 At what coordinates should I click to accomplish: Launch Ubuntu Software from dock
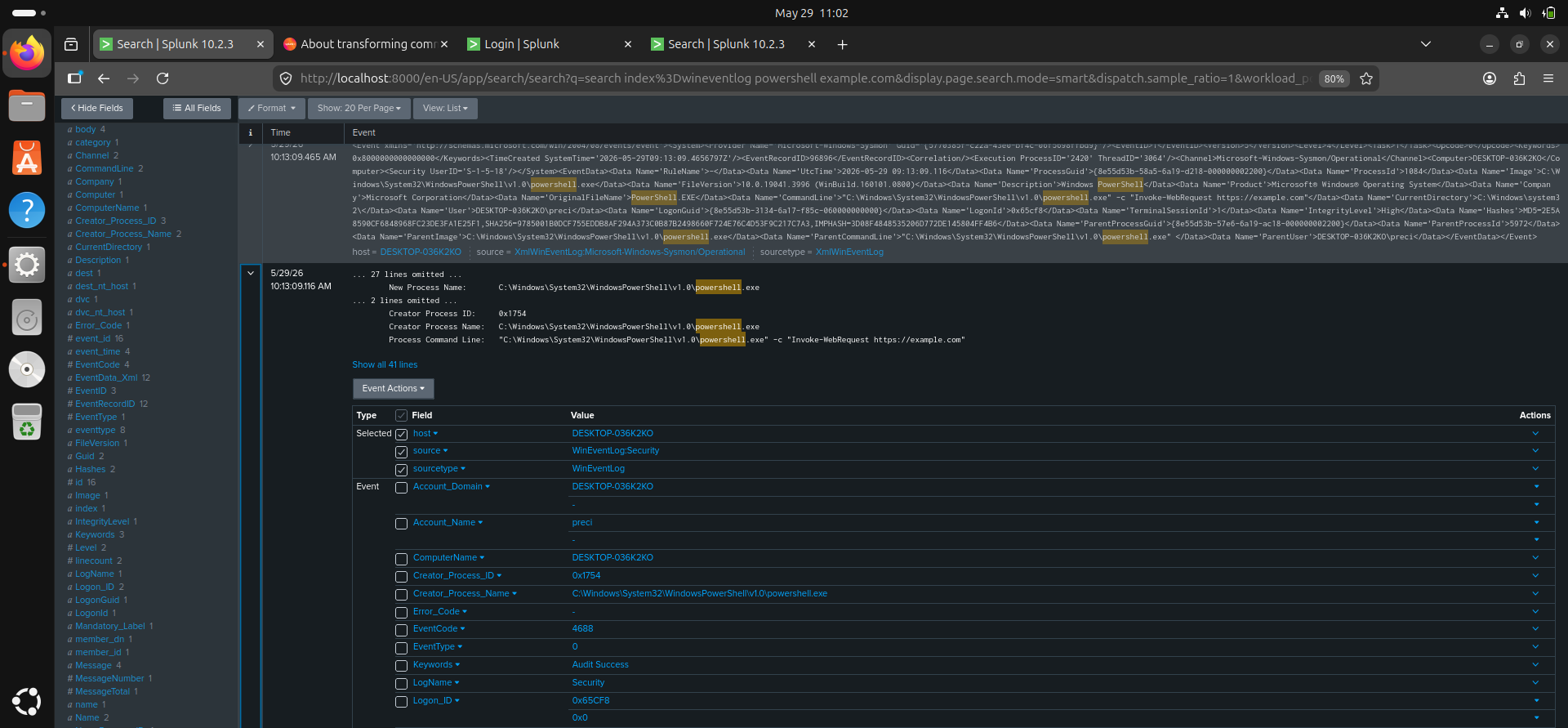tap(27, 159)
